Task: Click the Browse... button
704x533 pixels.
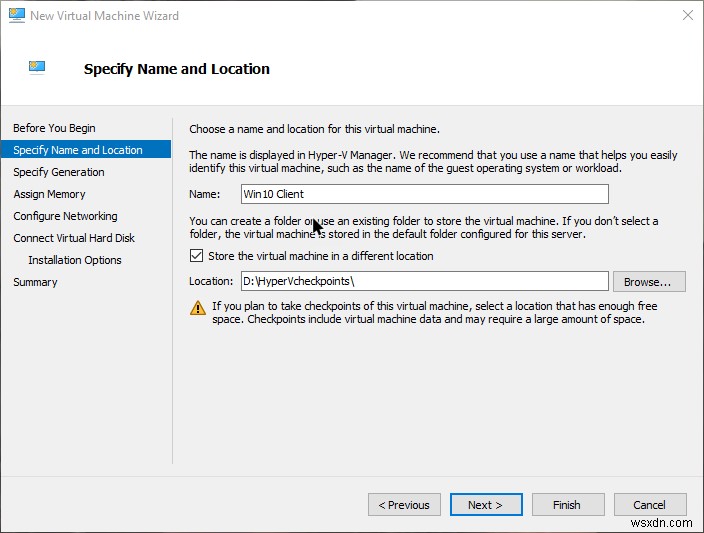Action: 649,282
